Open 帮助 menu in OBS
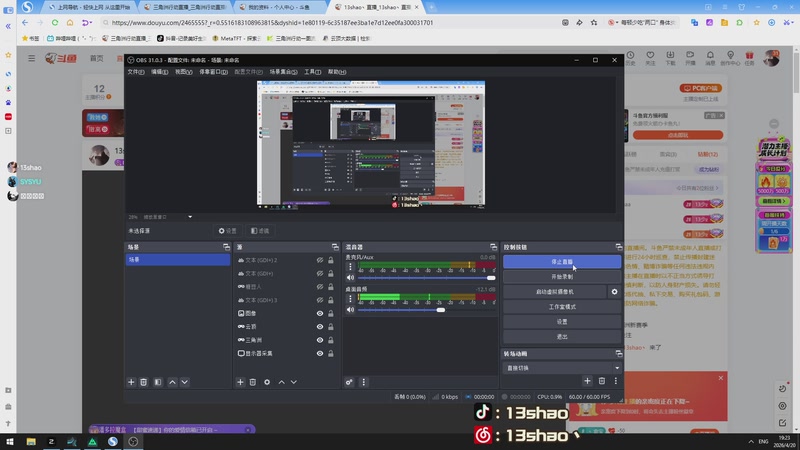This screenshot has width=800, height=450. [x=337, y=72]
